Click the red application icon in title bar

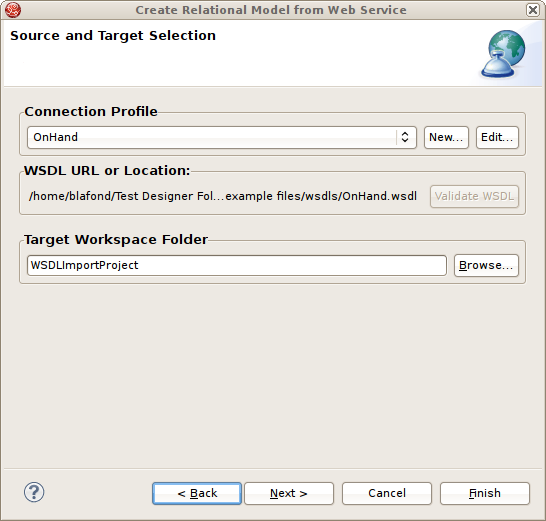click(x=13, y=10)
